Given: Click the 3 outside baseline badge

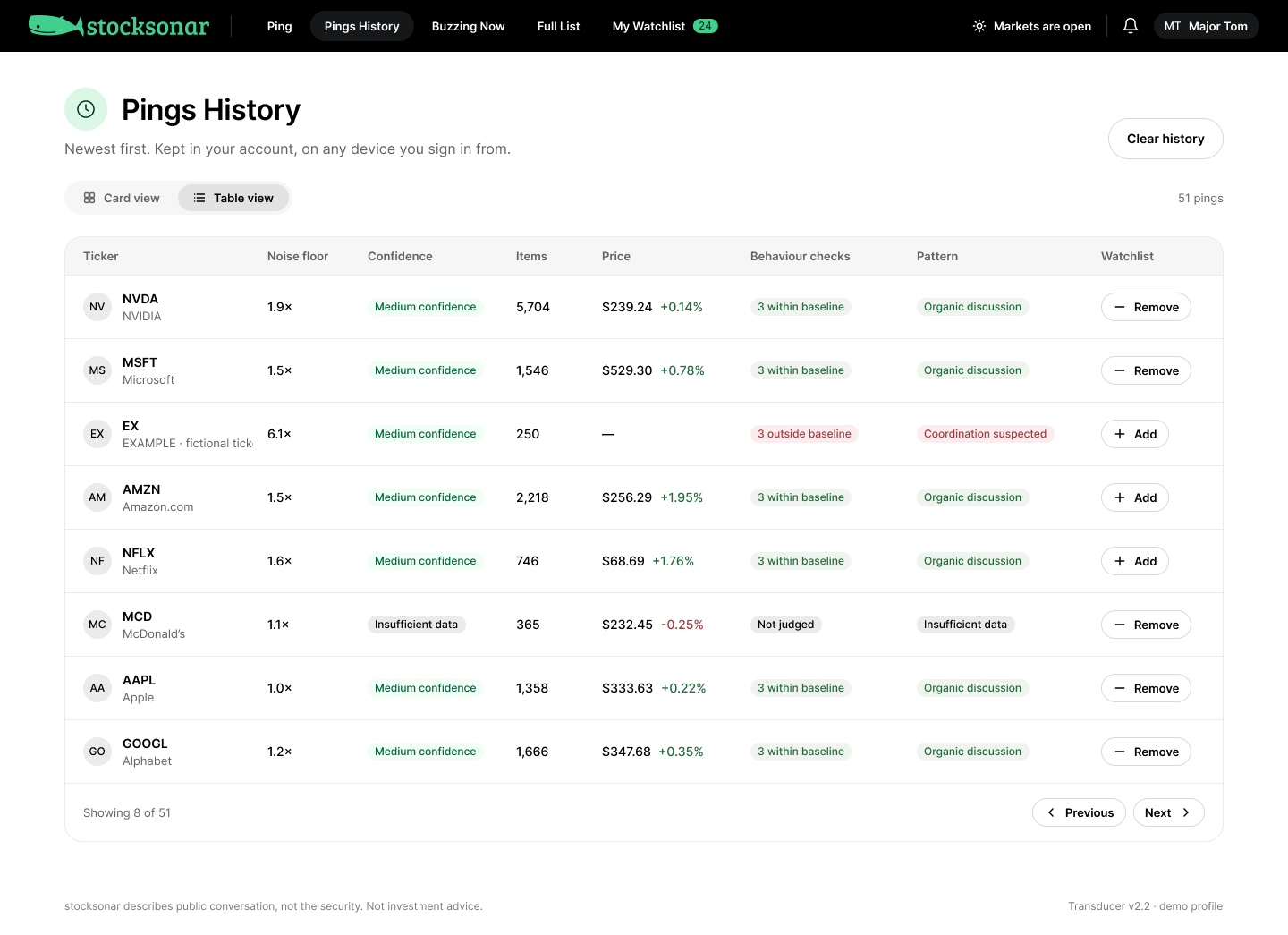Looking at the screenshot, I should 804,434.
